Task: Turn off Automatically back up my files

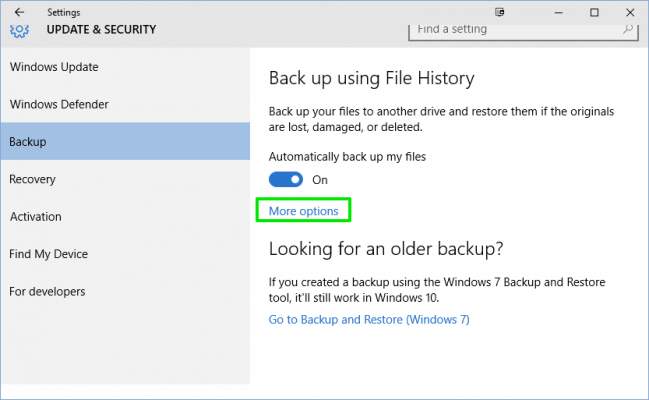Action: point(286,179)
